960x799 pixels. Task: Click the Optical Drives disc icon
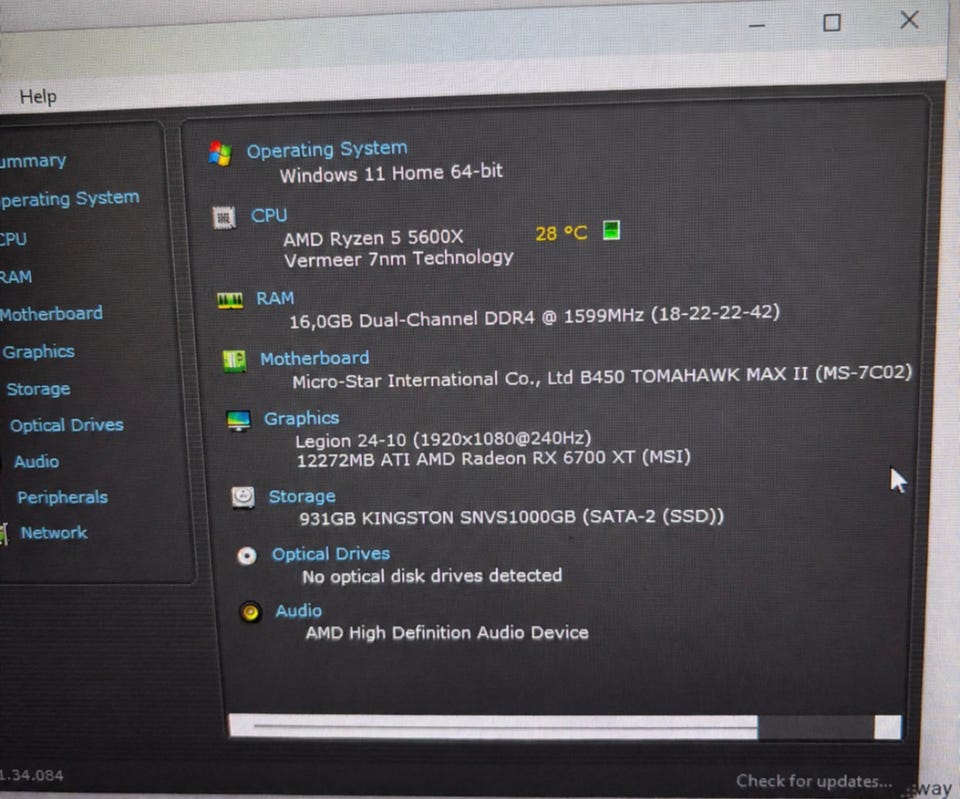247,555
